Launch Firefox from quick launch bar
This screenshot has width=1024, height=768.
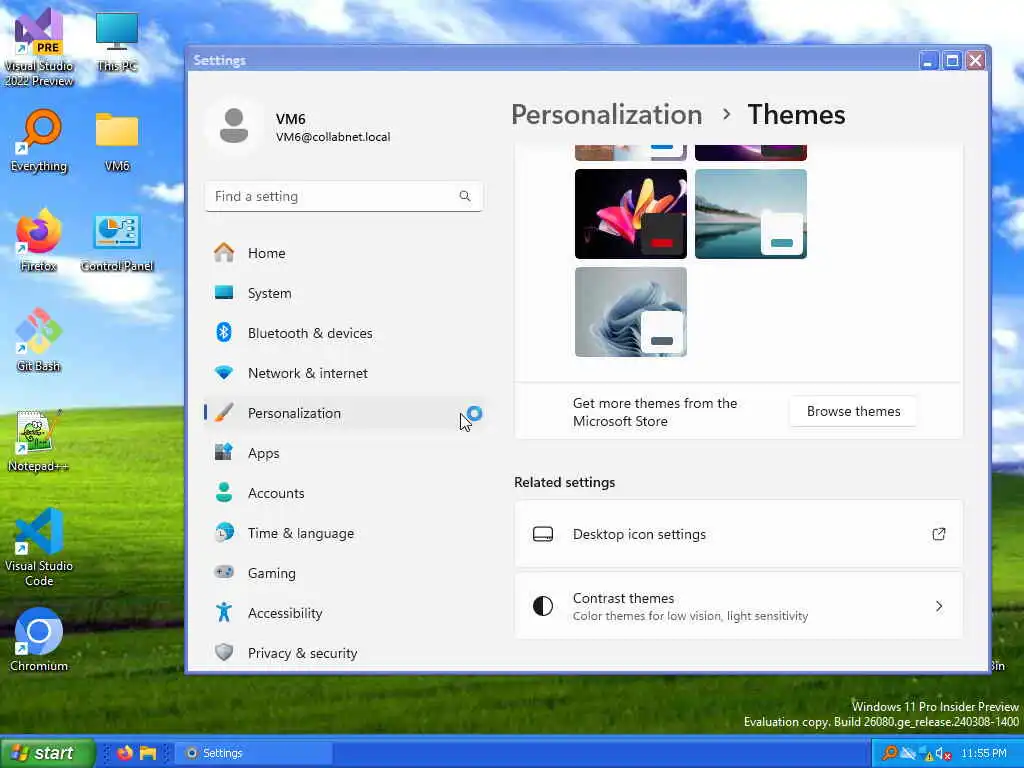click(x=125, y=753)
